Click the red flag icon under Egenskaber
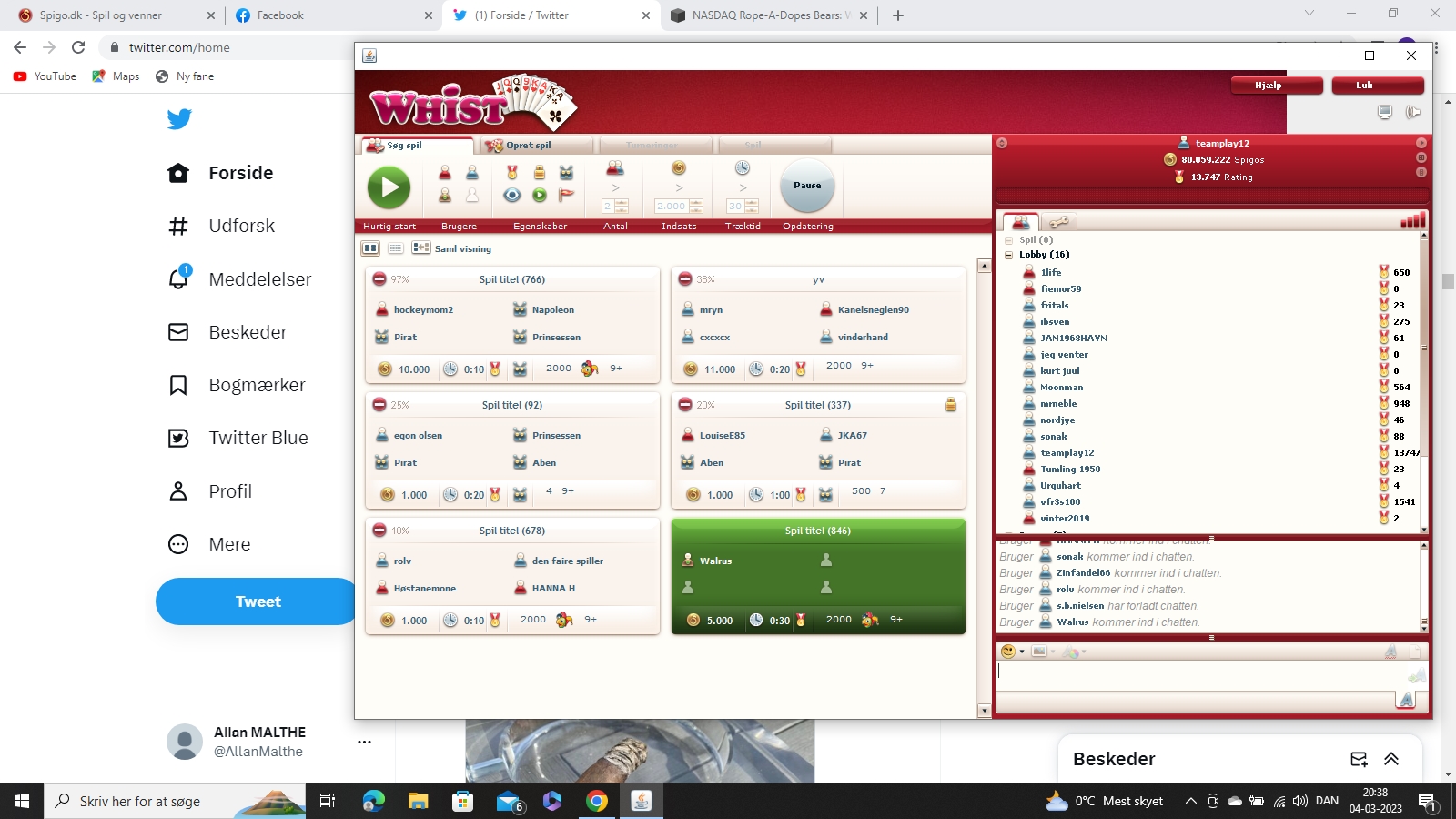The width and height of the screenshot is (1456, 819). 566,195
